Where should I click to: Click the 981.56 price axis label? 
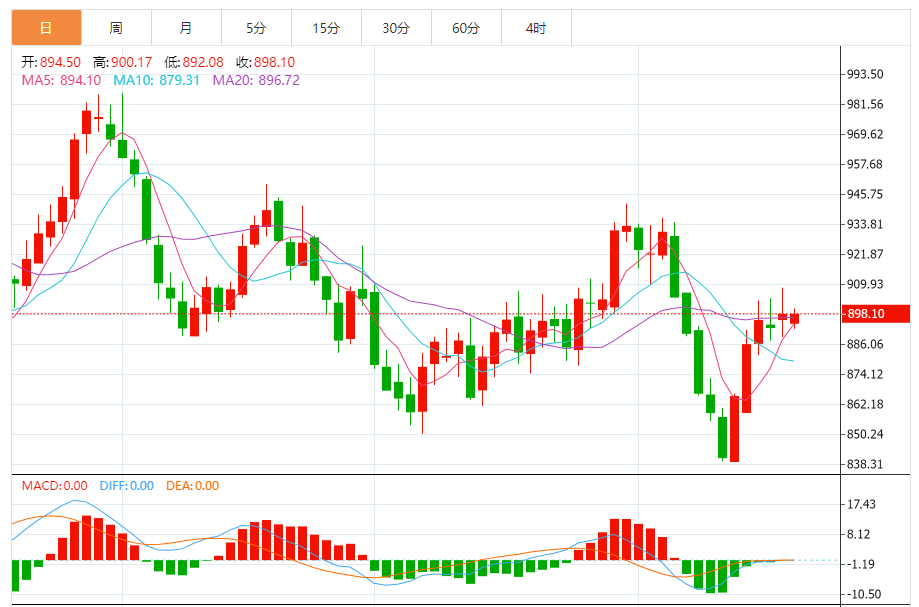[x=865, y=104]
